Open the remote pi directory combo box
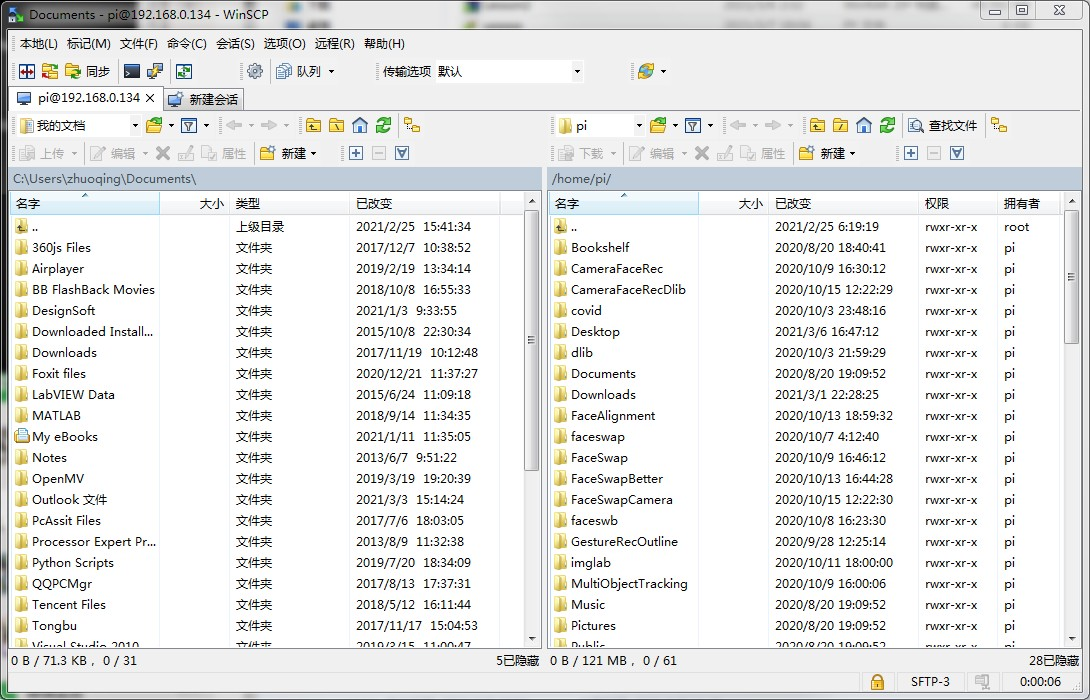The width and height of the screenshot is (1090, 700). pos(601,126)
